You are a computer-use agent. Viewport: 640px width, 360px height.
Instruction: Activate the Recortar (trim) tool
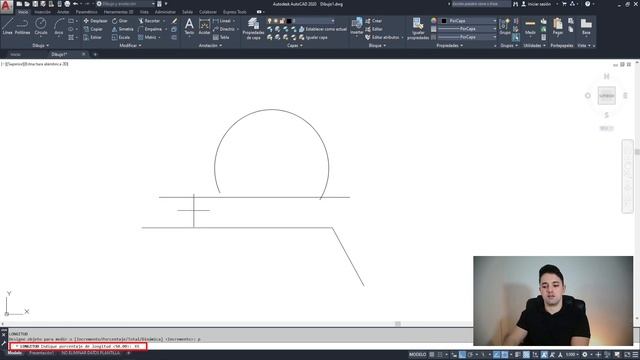[149, 21]
